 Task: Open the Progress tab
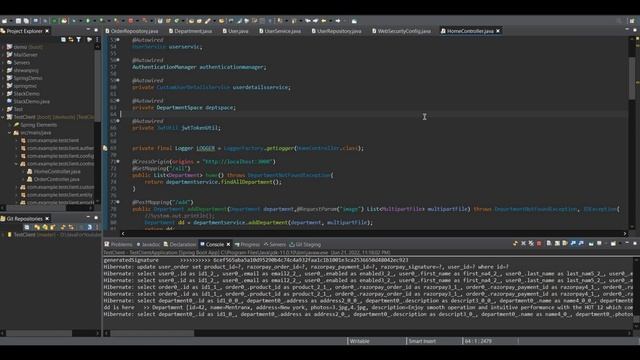[247, 244]
